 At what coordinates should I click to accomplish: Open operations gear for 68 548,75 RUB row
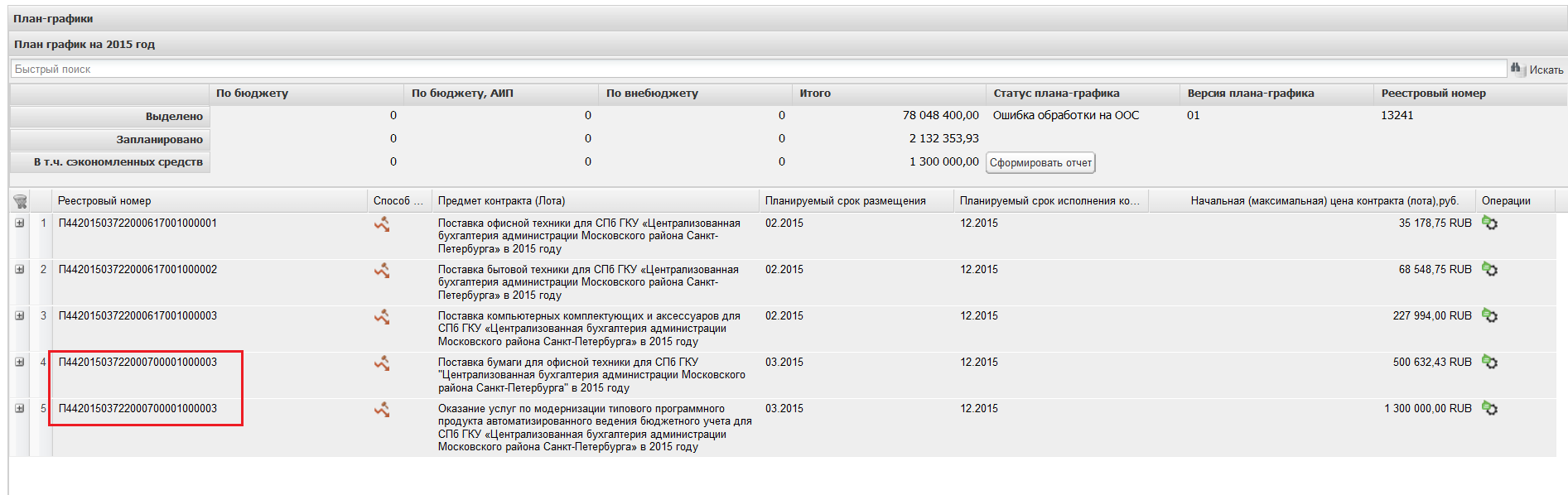coord(1489,269)
